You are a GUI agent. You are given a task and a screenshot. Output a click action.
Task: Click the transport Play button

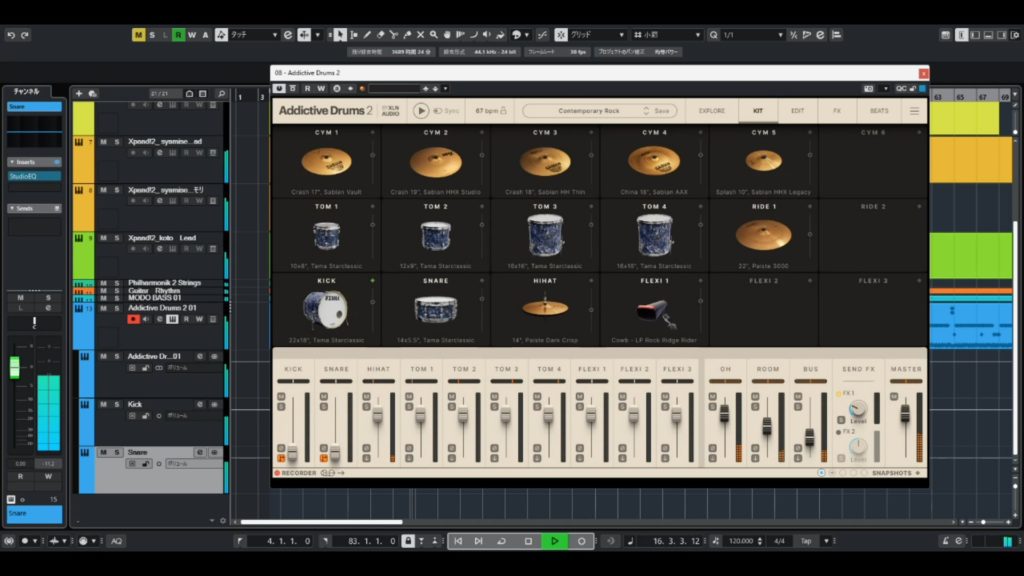[553, 541]
